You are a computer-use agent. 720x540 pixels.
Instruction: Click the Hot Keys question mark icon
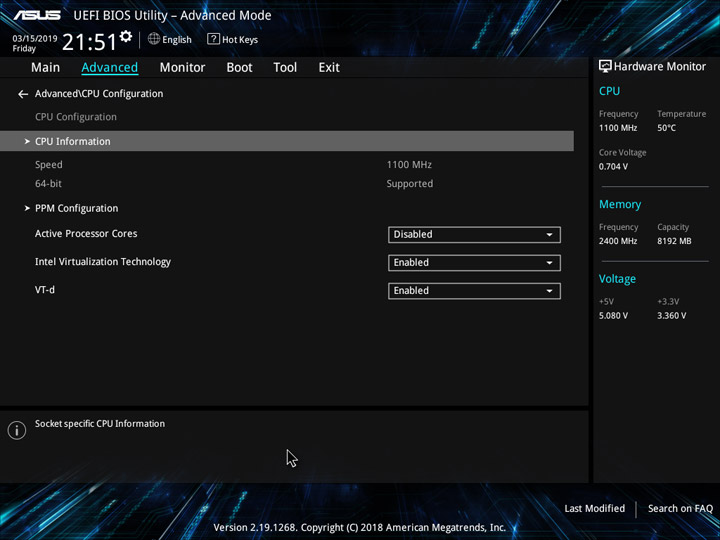pos(213,39)
